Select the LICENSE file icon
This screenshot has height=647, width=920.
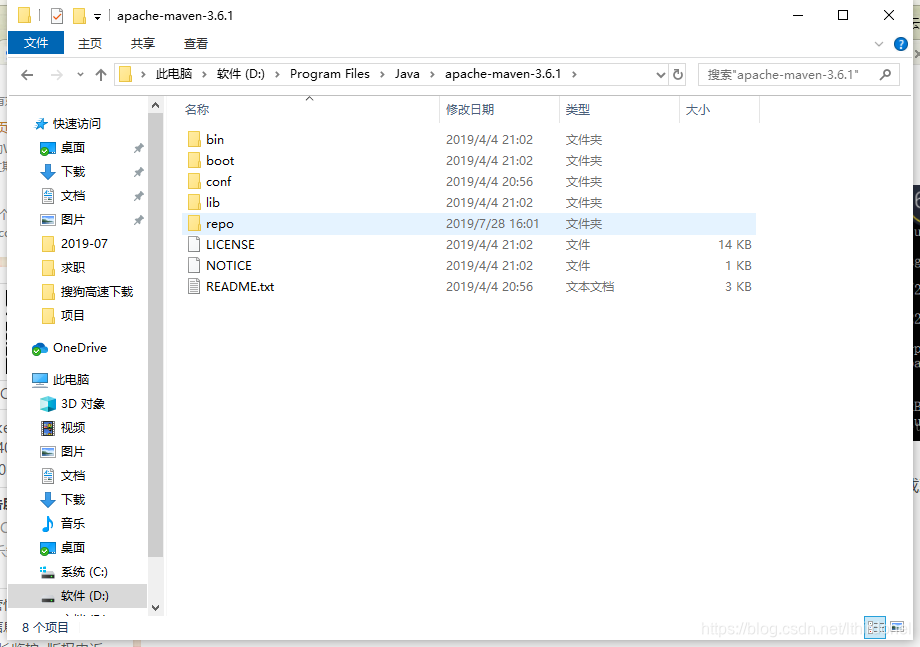(x=194, y=245)
